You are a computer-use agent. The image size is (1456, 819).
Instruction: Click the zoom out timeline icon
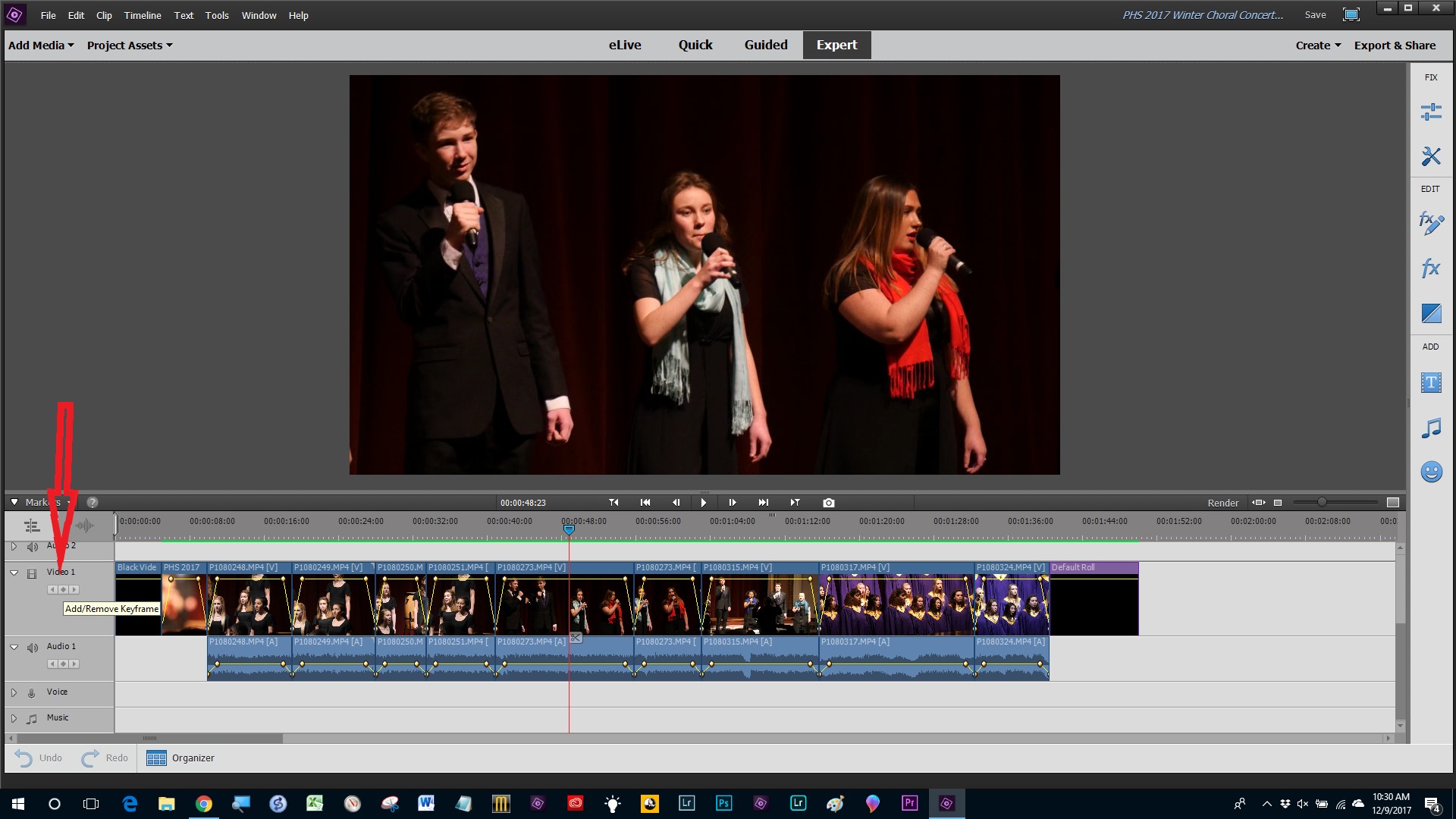coord(1278,503)
